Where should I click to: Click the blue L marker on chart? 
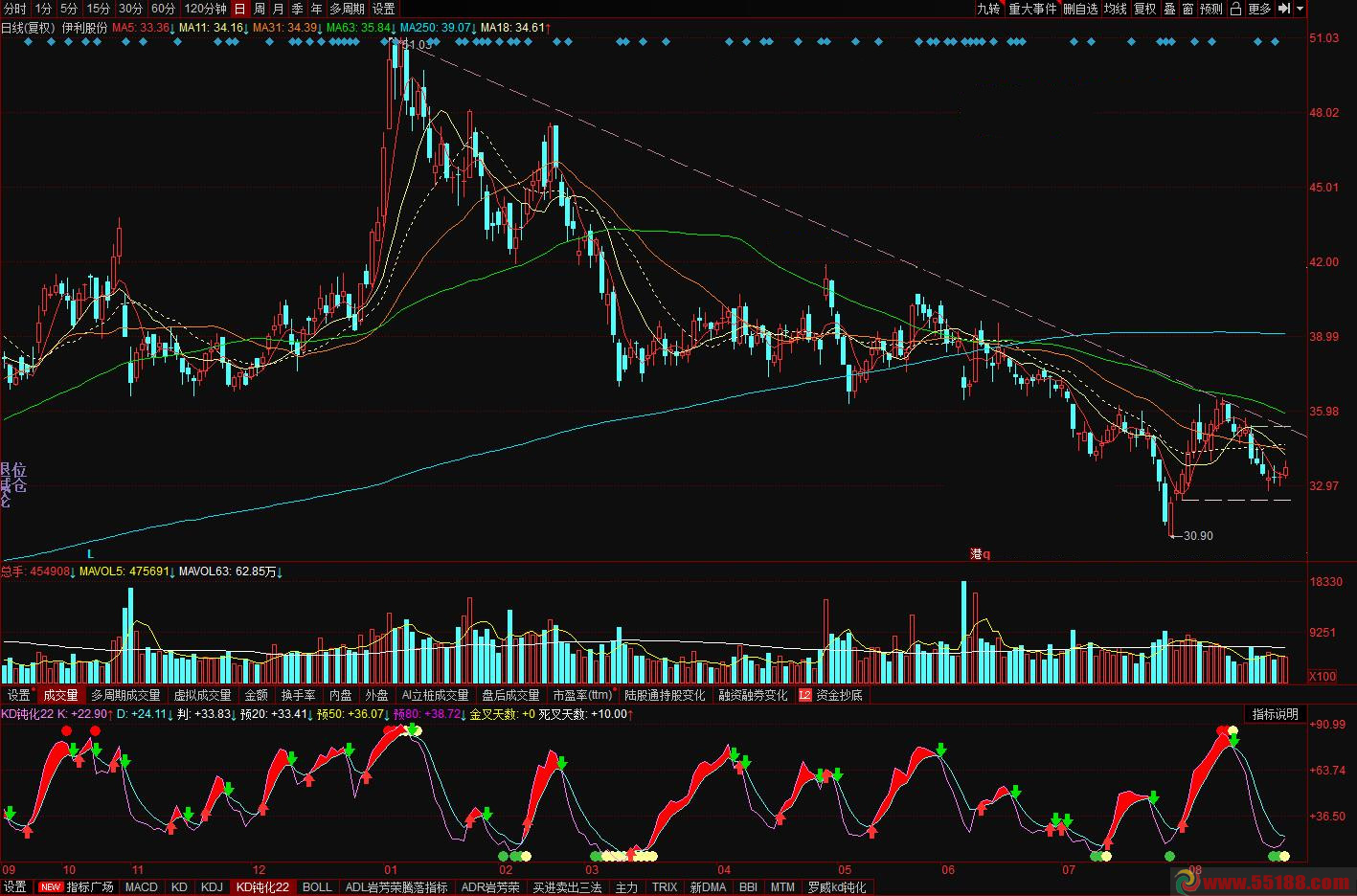(91, 553)
